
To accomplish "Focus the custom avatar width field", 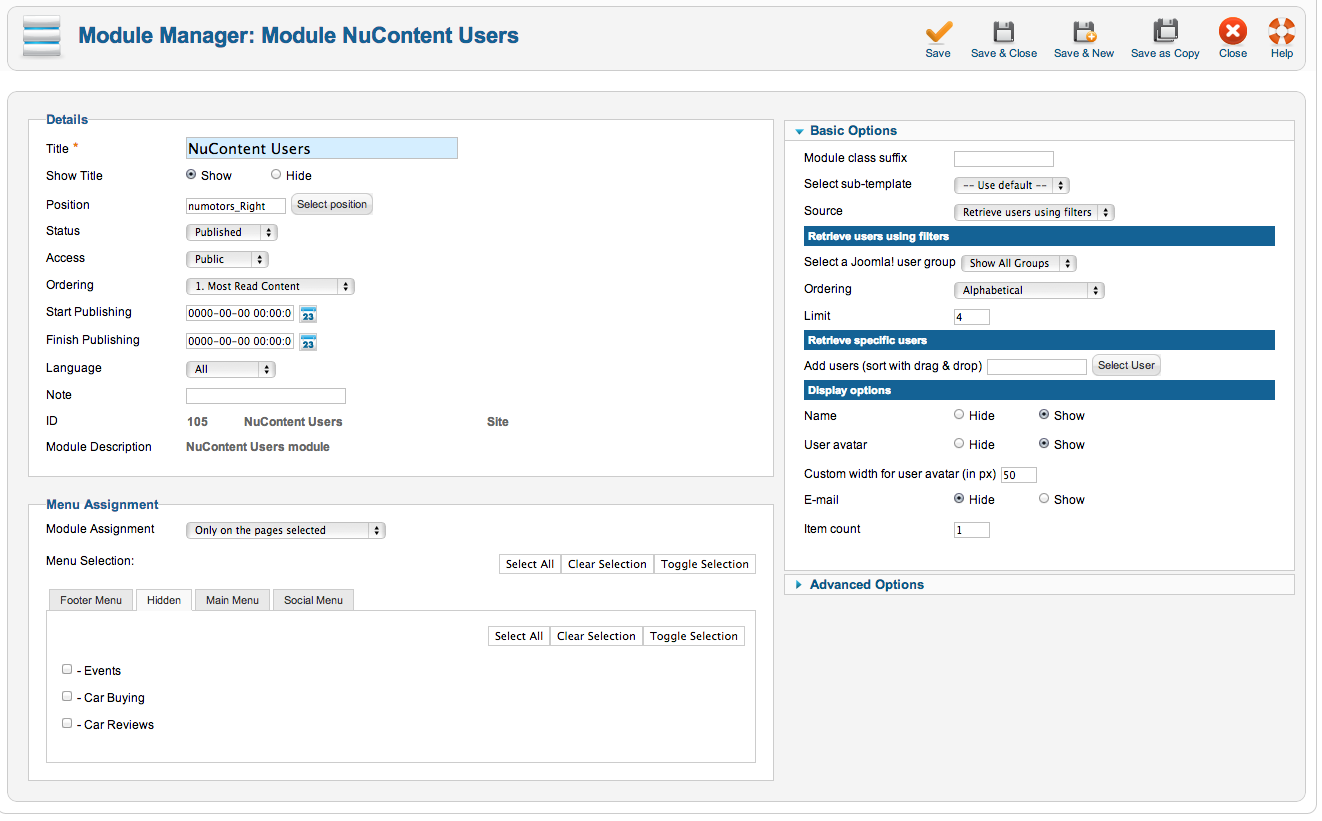I will pyautogui.click(x=1019, y=475).
